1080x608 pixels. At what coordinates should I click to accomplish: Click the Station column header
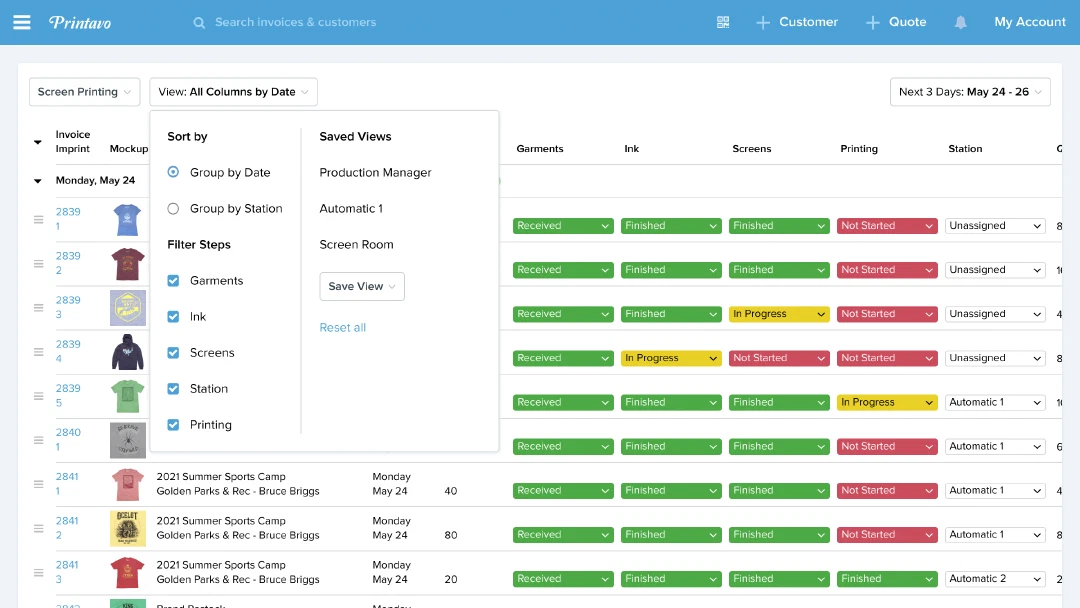tap(965, 149)
